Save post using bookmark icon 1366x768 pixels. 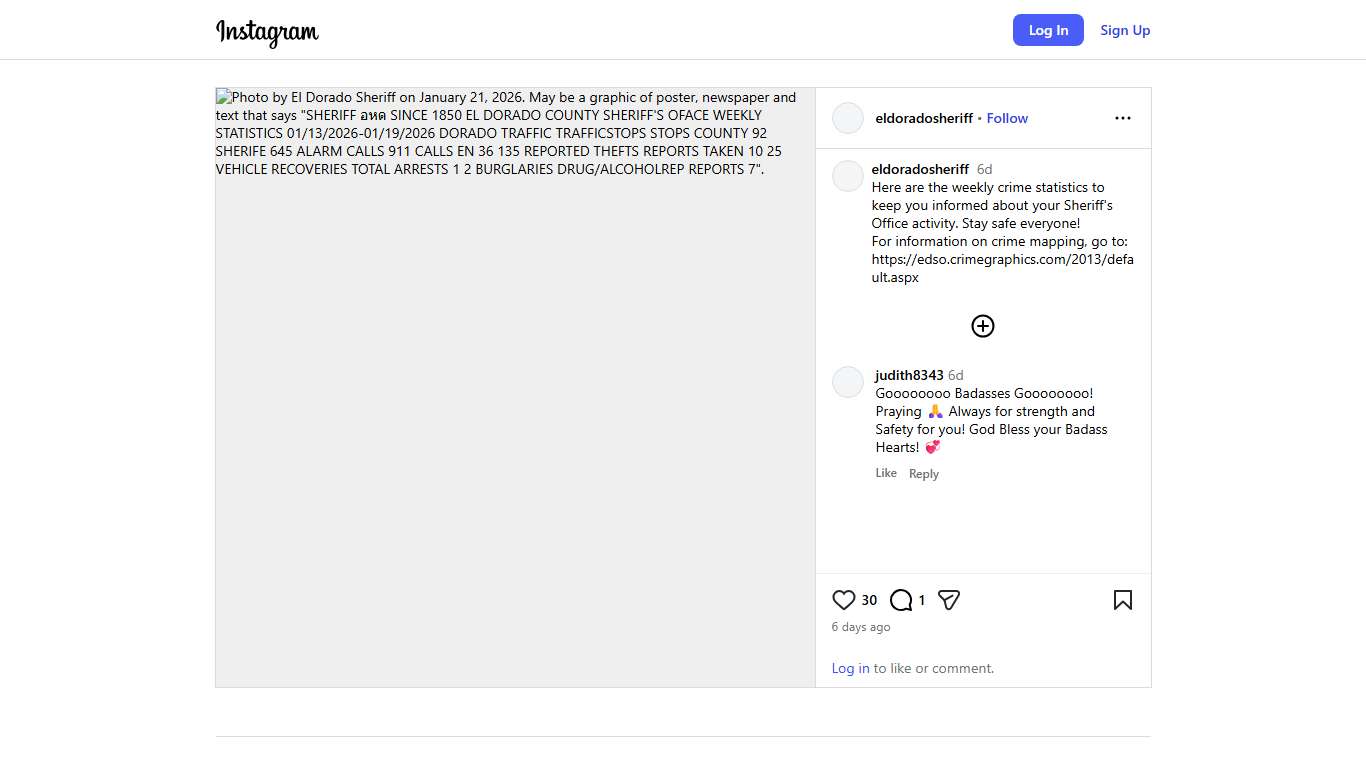[x=1123, y=600]
